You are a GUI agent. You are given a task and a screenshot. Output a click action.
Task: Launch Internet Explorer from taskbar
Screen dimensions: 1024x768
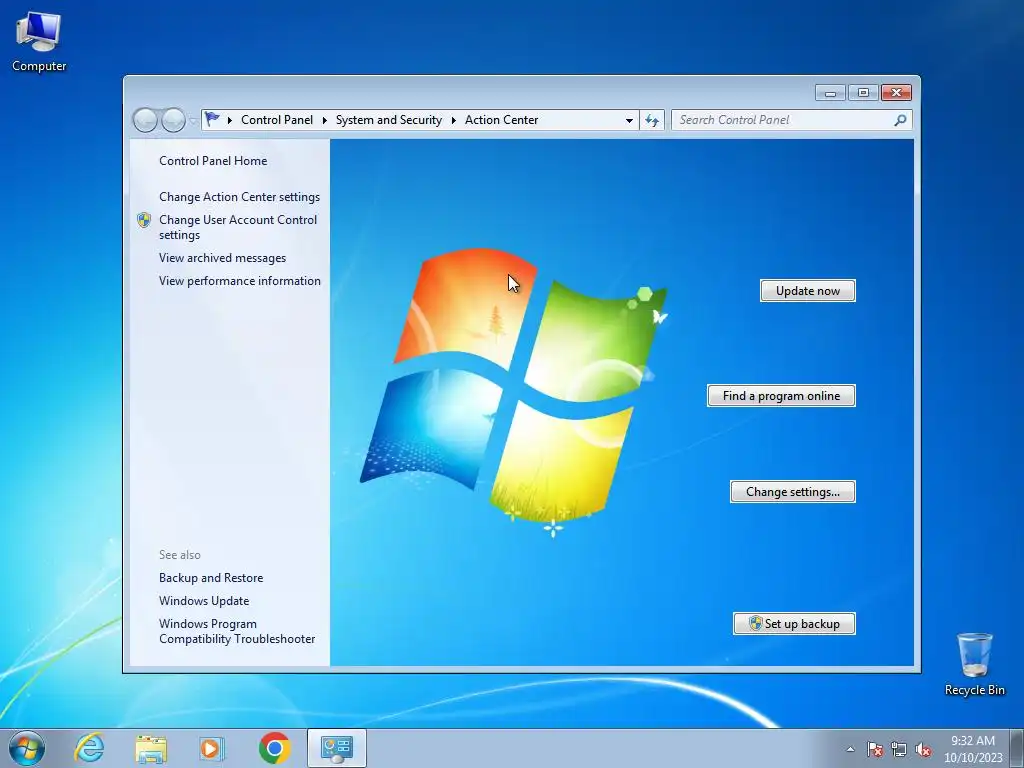[89, 748]
